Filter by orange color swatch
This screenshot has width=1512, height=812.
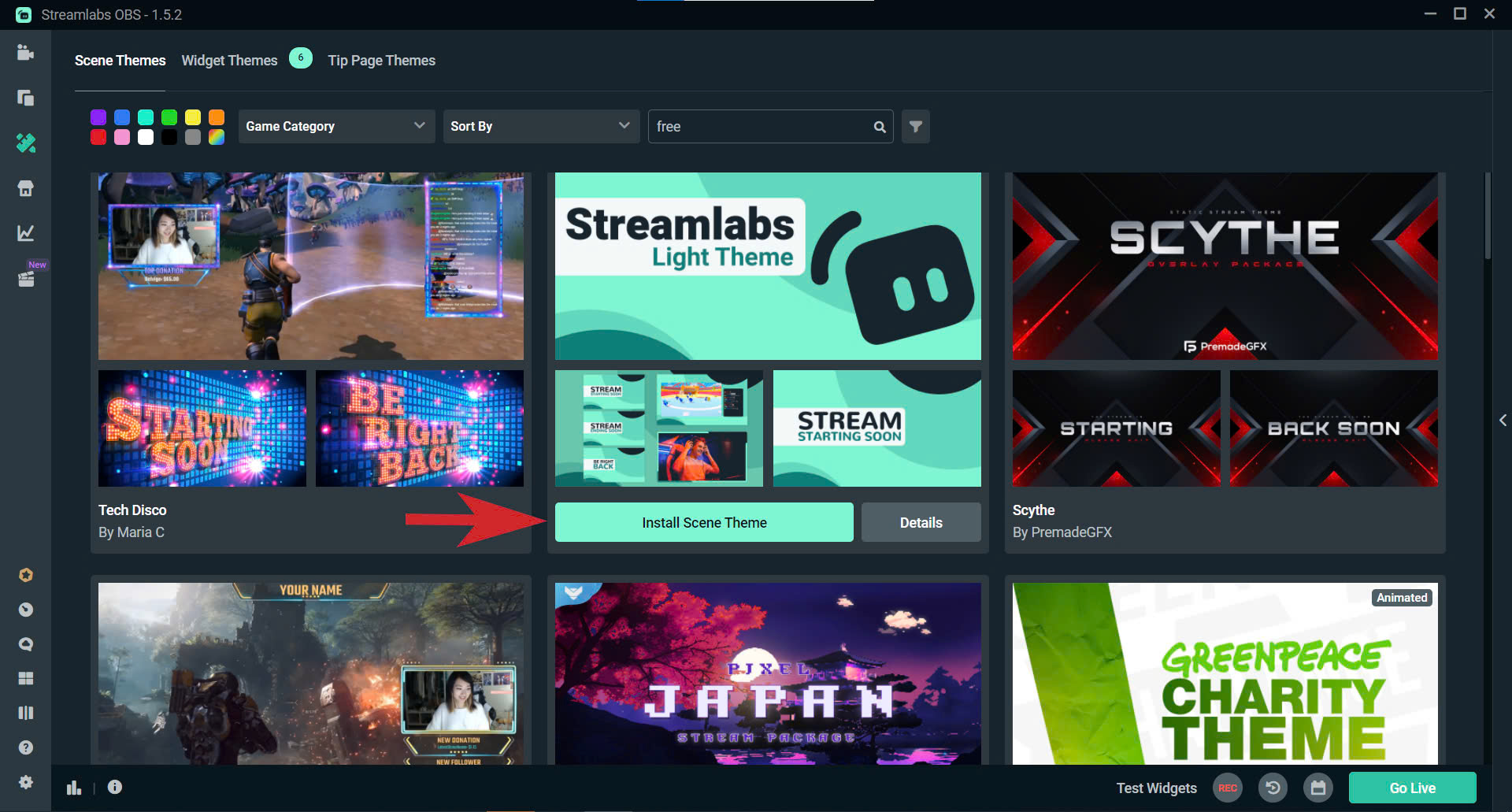click(217, 117)
